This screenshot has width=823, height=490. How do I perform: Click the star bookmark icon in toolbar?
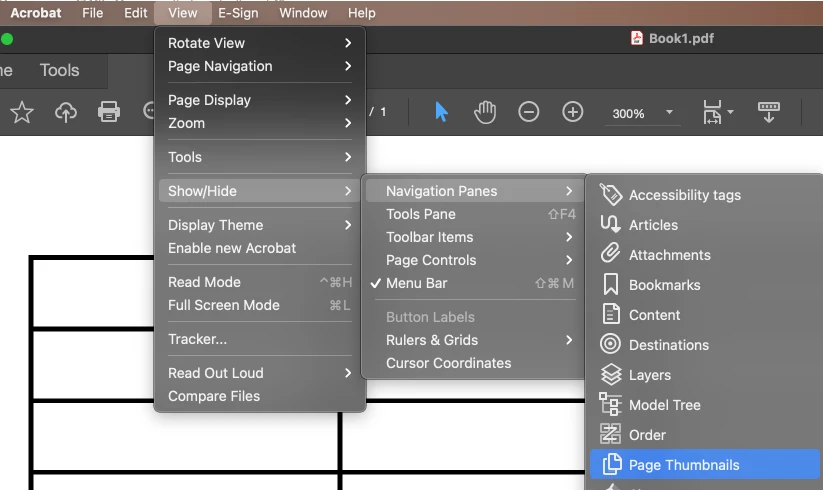22,112
